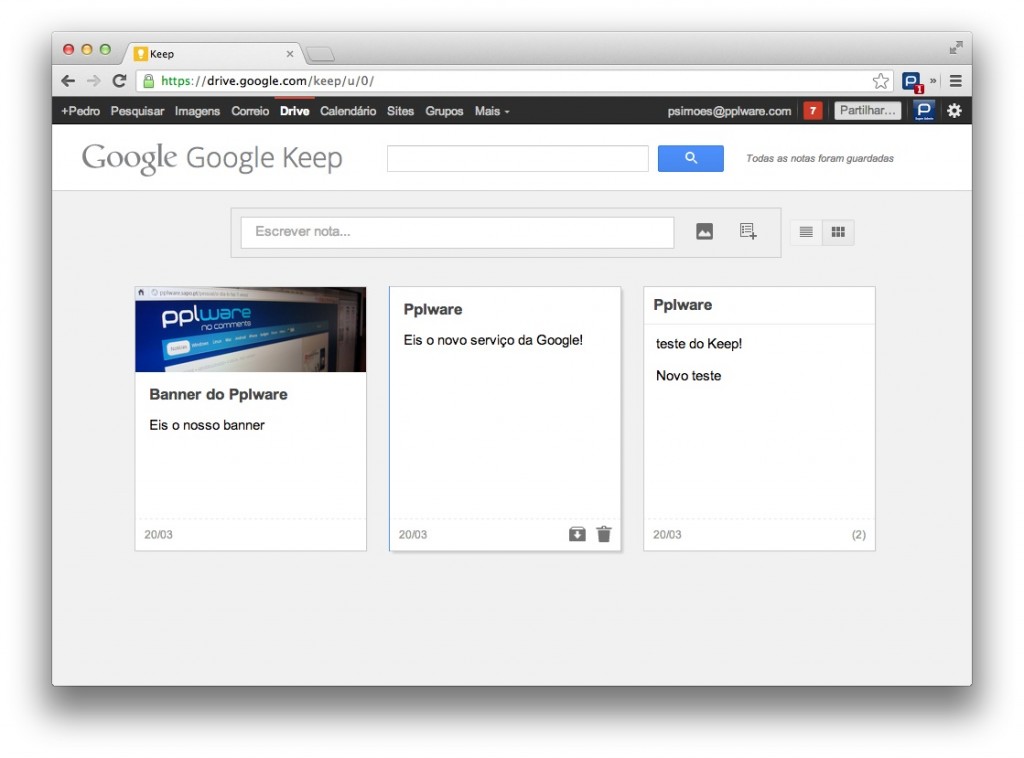
Task: Click the blue Pplware profile avatar
Action: point(923,110)
